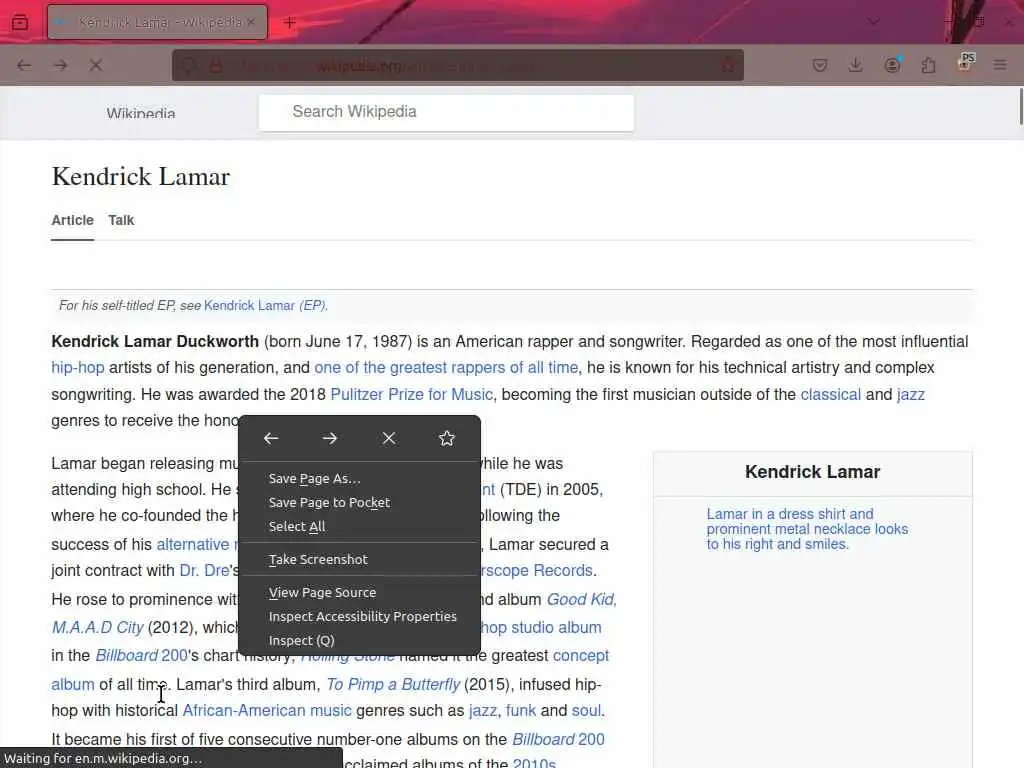Close the Kendrick Lamar Wikipedia tab
1024x768 pixels.
pyautogui.click(x=251, y=22)
